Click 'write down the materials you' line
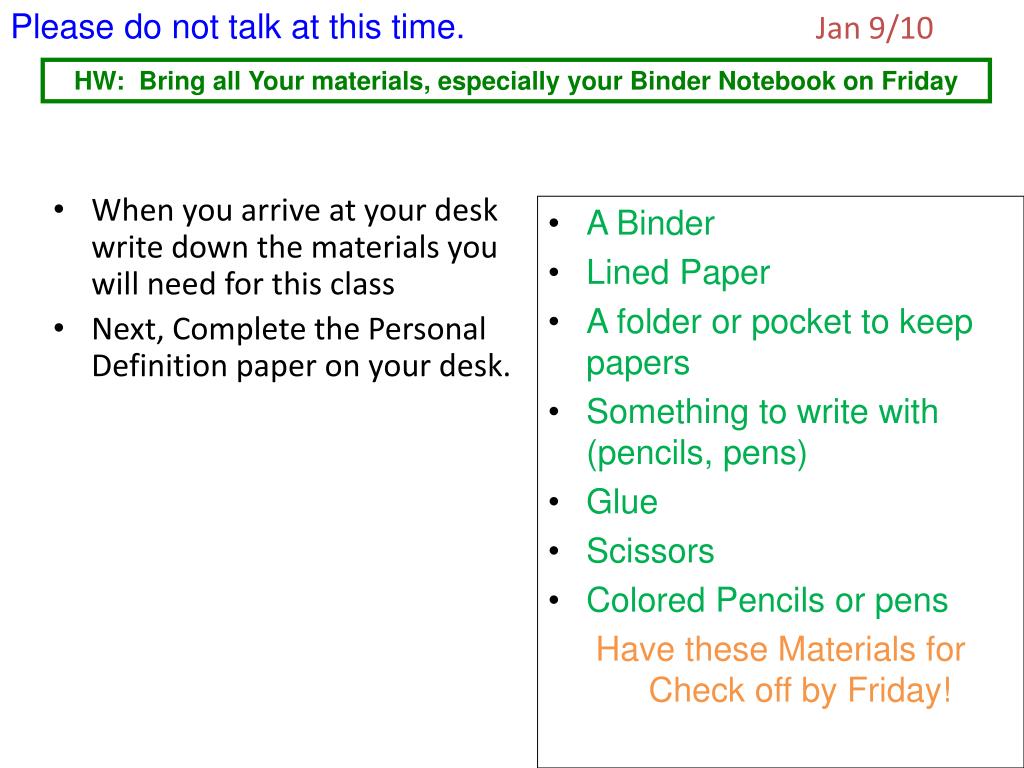The height and width of the screenshot is (768, 1024). pos(295,248)
